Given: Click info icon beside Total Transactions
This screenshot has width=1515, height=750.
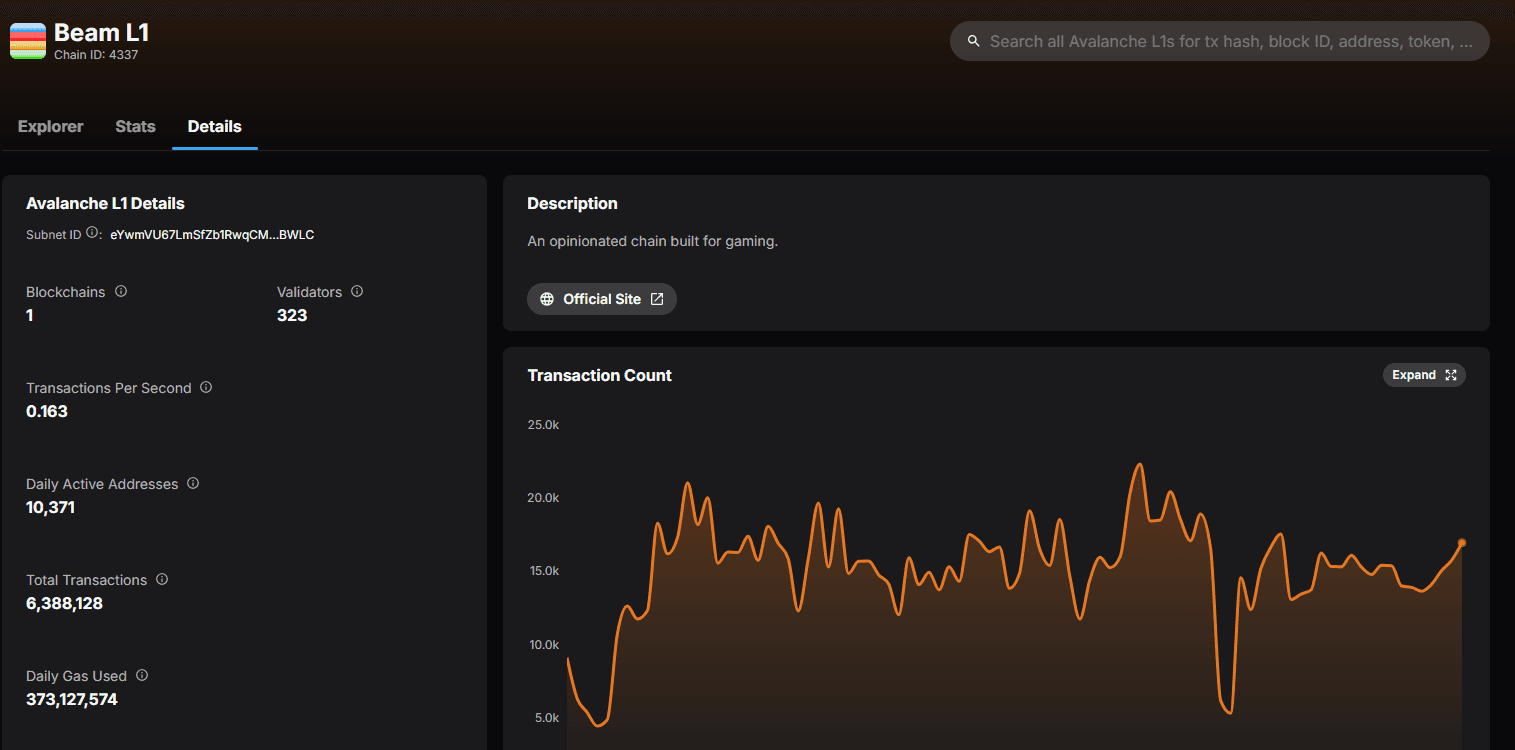Looking at the screenshot, I should (162, 580).
